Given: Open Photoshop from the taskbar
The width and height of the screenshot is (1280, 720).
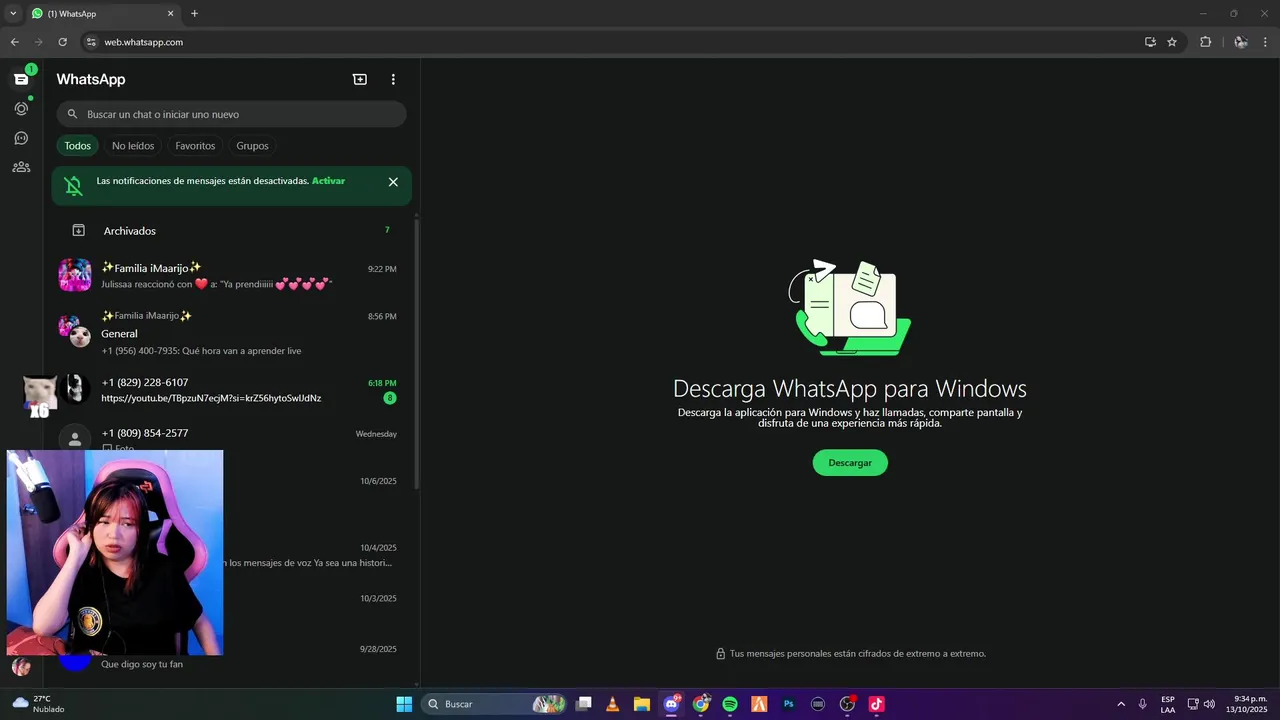Looking at the screenshot, I should click(789, 704).
